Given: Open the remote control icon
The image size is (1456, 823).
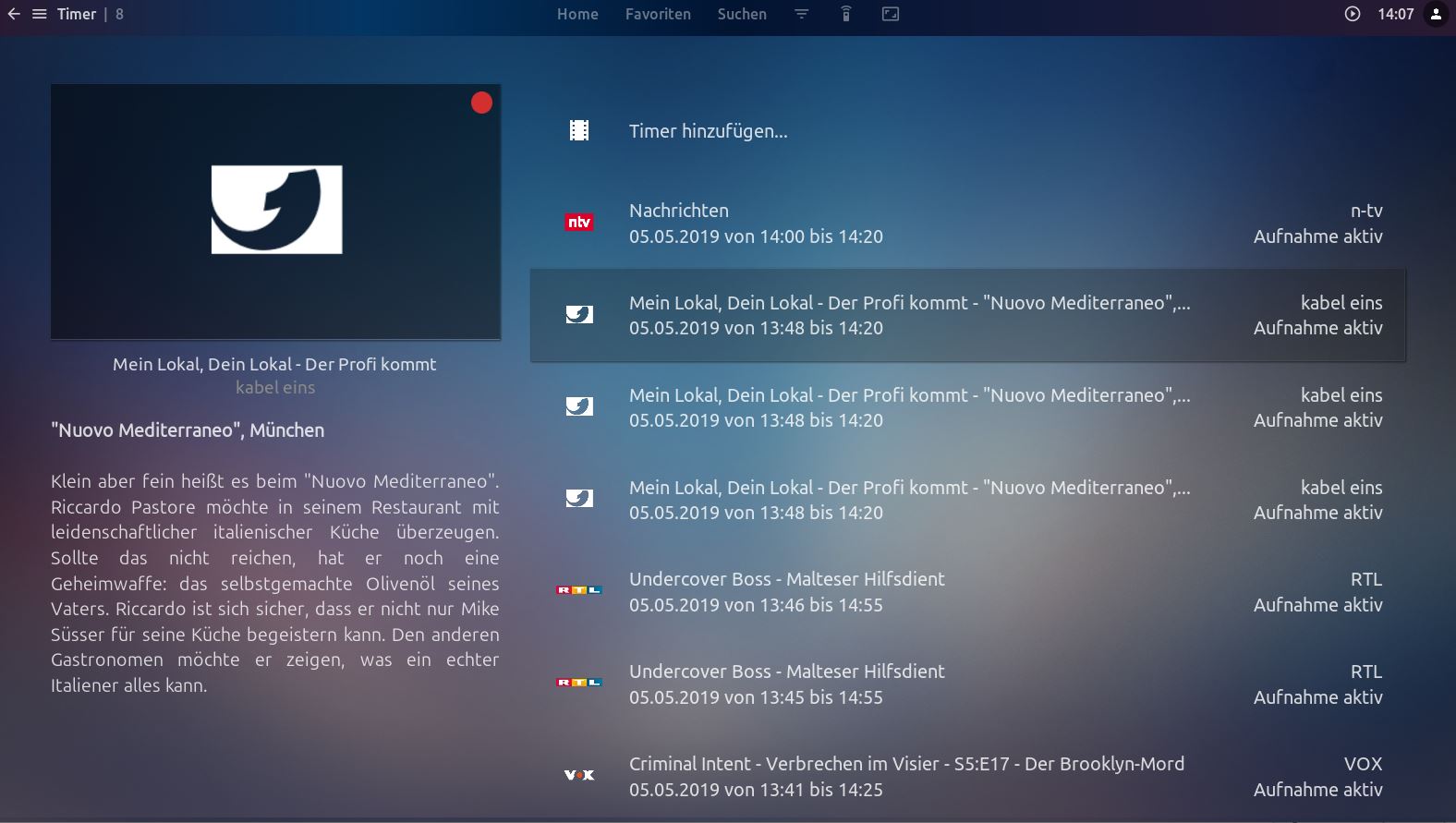Looking at the screenshot, I should pos(846,14).
